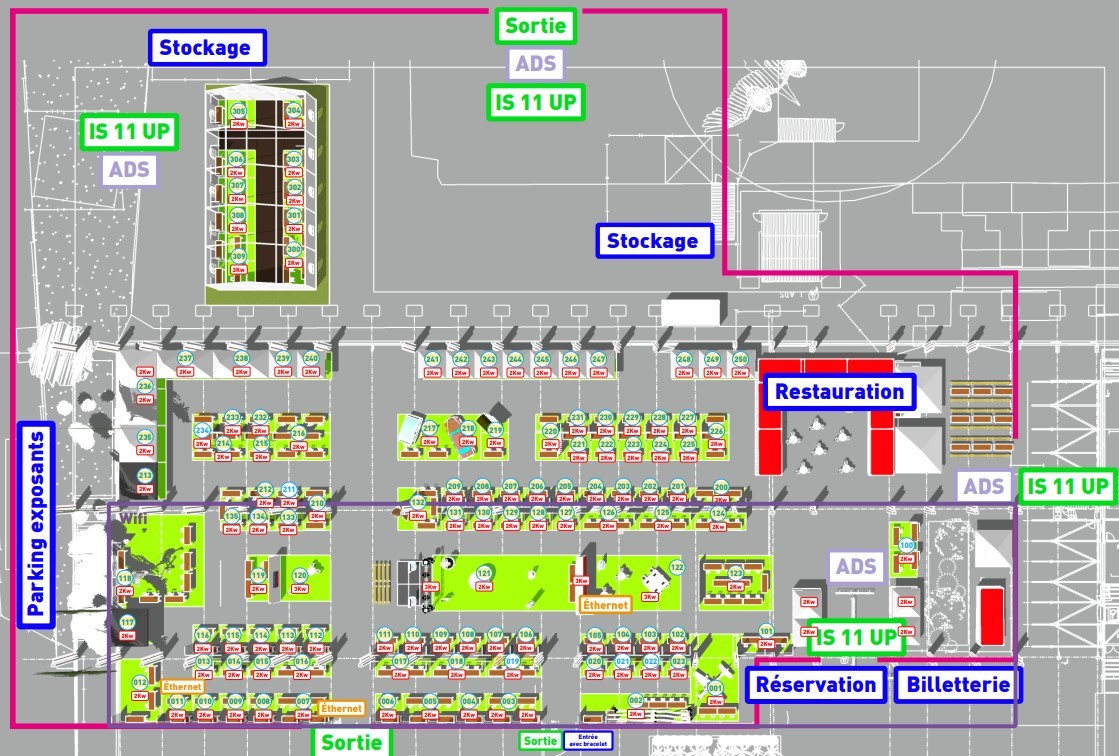Image resolution: width=1119 pixels, height=756 pixels.
Task: Click booth 100 circular marker
Action: click(906, 545)
